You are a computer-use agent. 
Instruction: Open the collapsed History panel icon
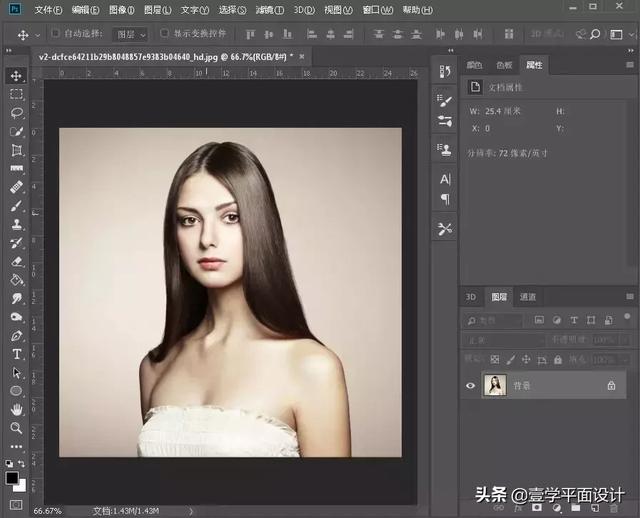pos(445,71)
